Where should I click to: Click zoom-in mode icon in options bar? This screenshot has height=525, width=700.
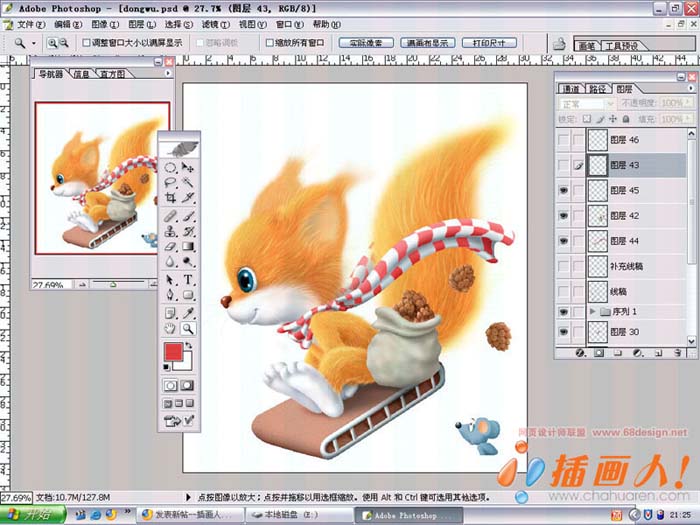(52, 43)
